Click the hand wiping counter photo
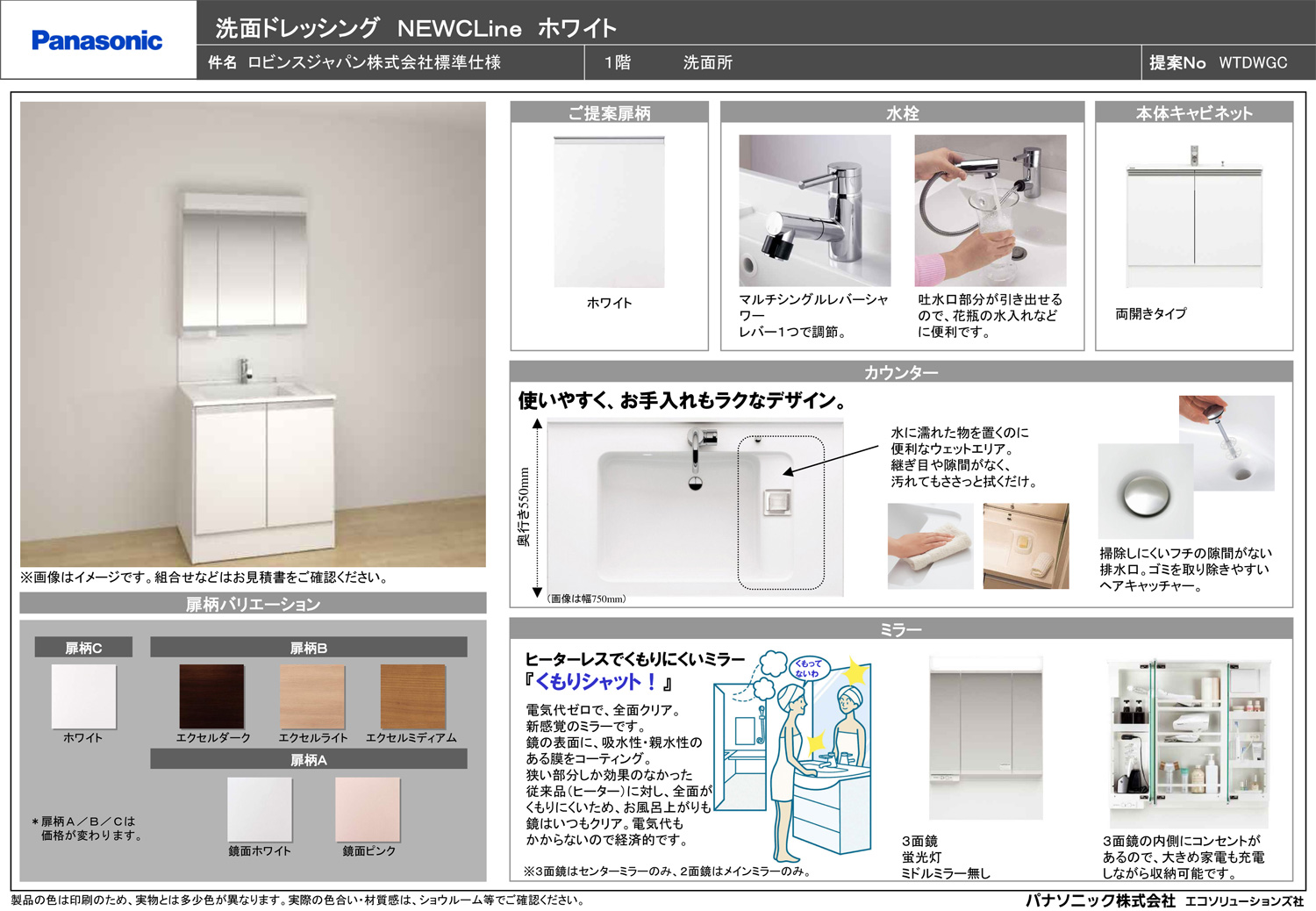This screenshot has width=1316, height=911. (x=931, y=546)
